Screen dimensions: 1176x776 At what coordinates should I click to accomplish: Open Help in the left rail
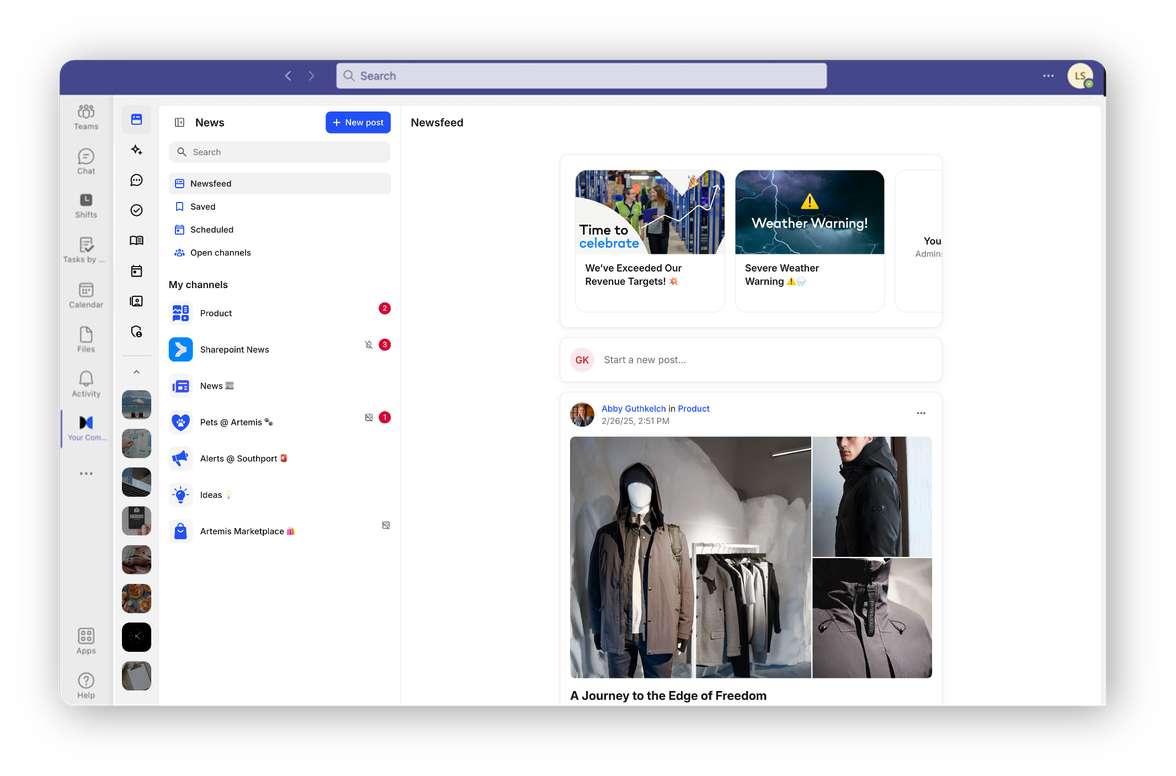pyautogui.click(x=86, y=685)
